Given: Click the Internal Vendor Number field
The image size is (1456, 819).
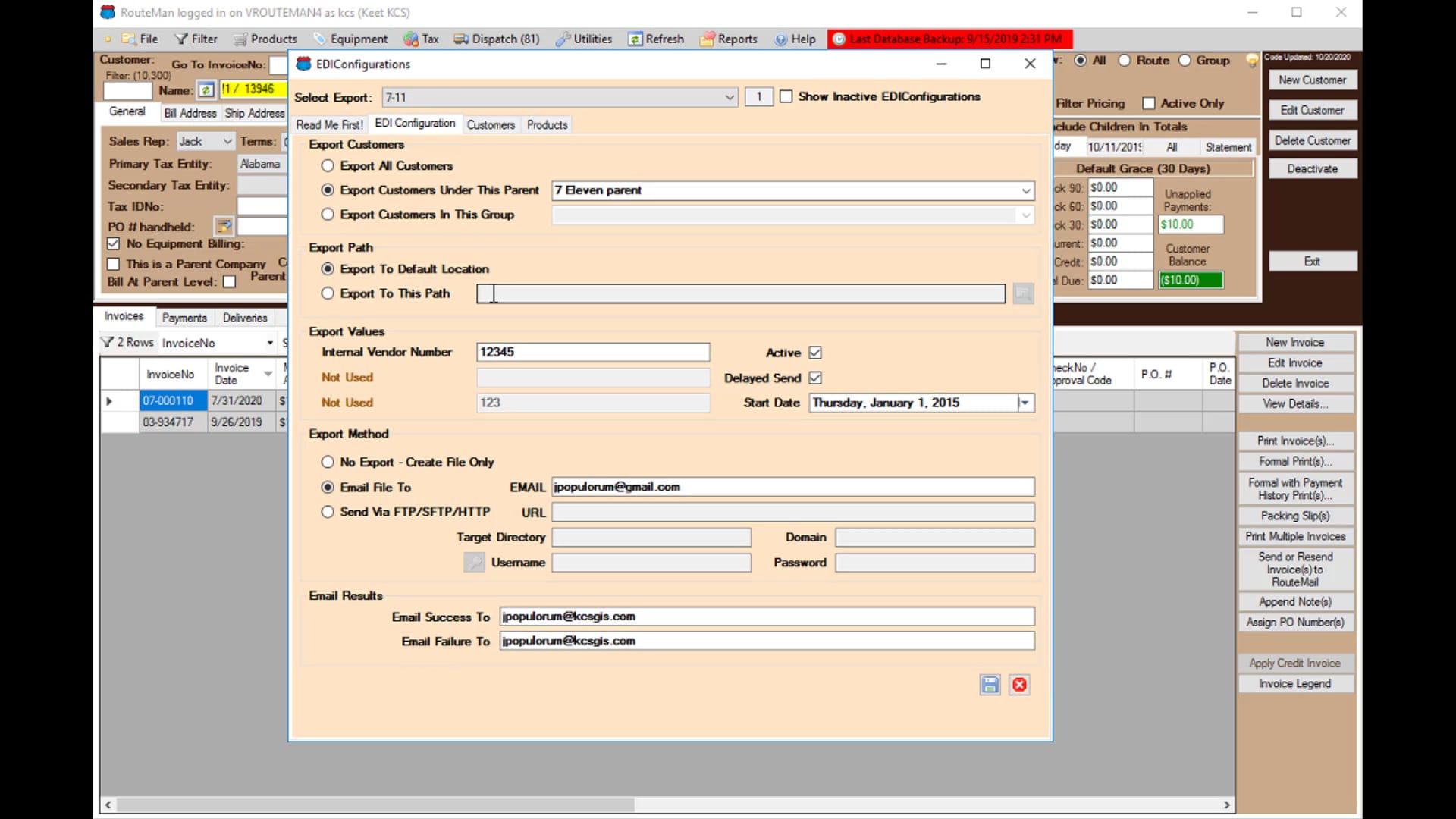Looking at the screenshot, I should (x=593, y=352).
